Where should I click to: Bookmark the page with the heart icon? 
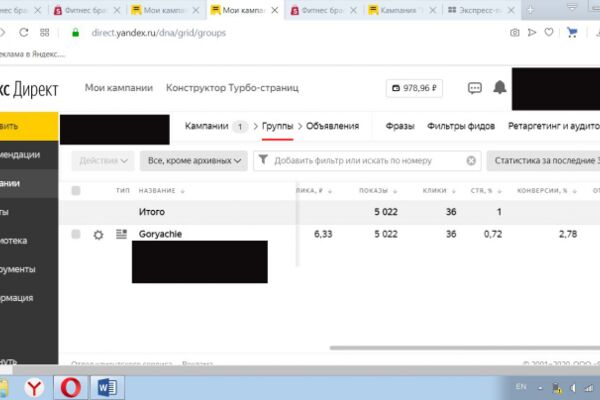pyautogui.click(x=549, y=33)
